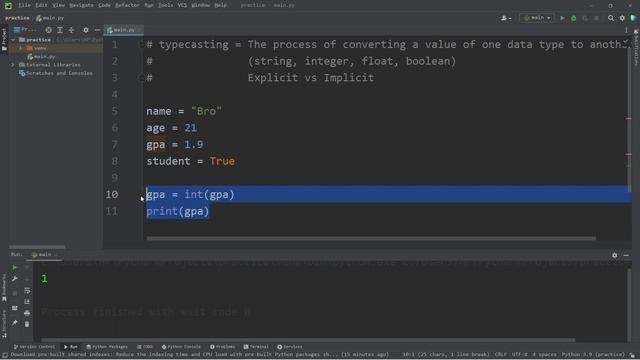
Task: Open Services tool window
Action: click(290, 347)
